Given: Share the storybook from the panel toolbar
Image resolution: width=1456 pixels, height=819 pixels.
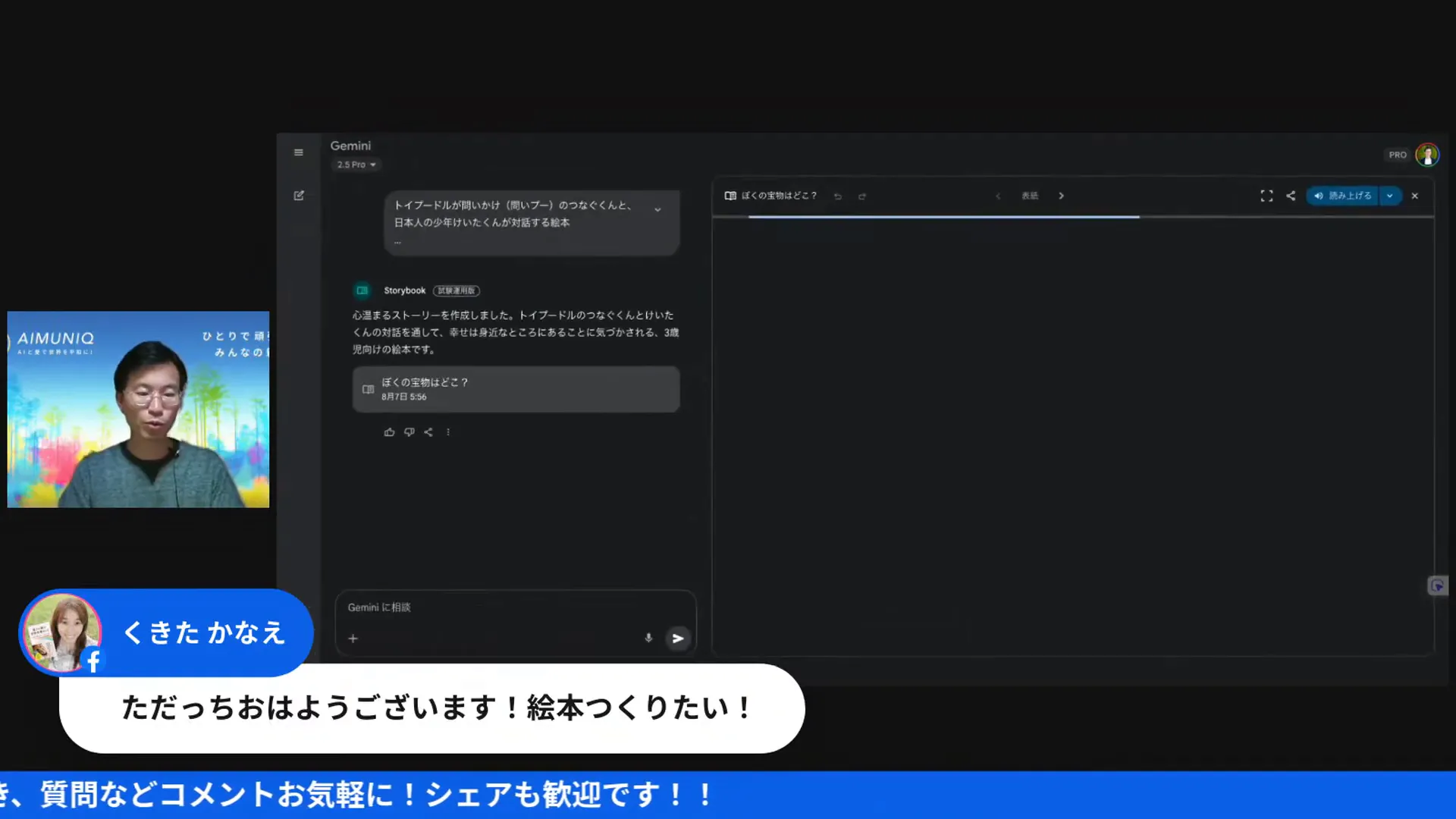Looking at the screenshot, I should (x=1291, y=196).
